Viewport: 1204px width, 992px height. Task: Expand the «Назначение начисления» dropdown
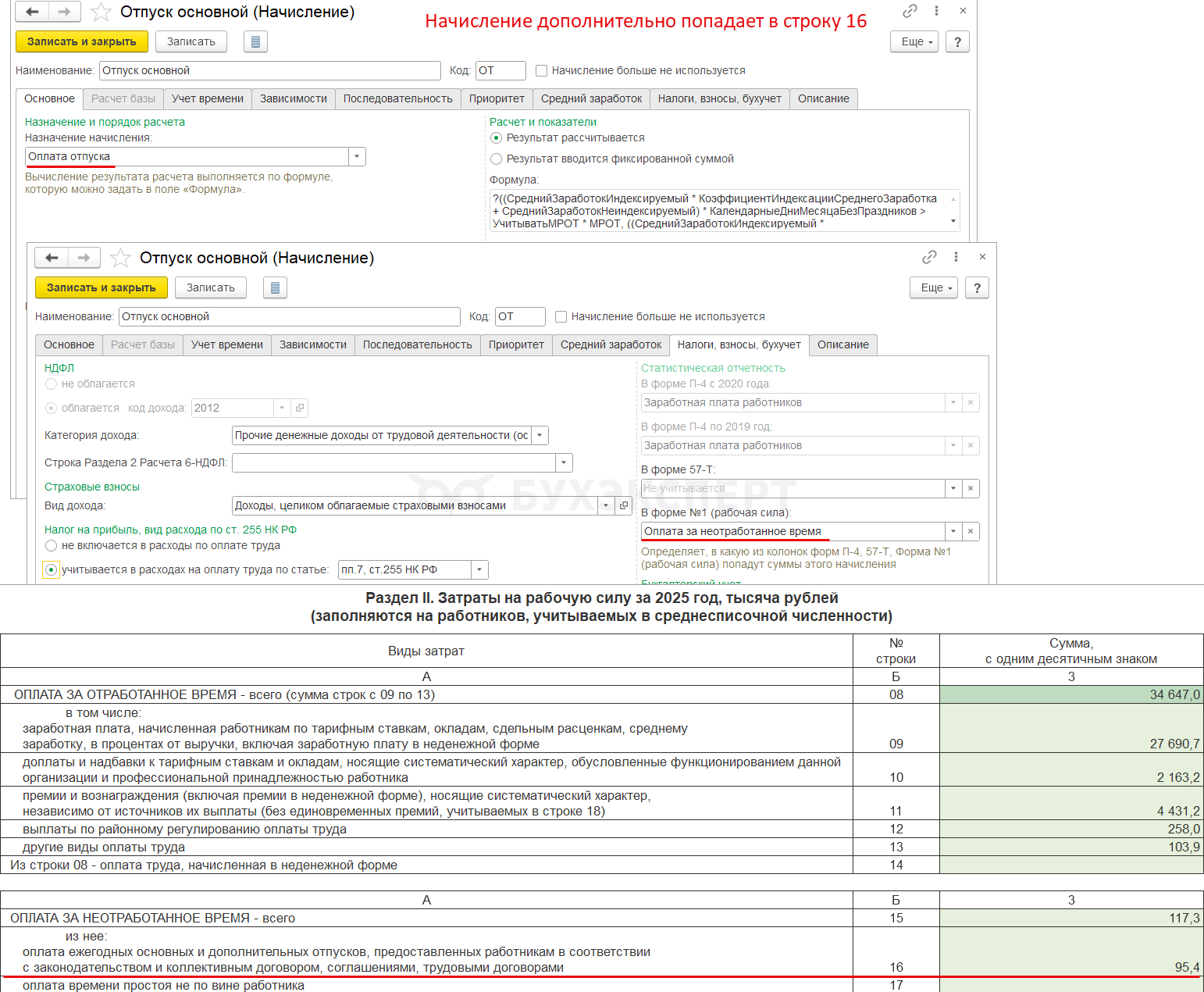(x=357, y=156)
